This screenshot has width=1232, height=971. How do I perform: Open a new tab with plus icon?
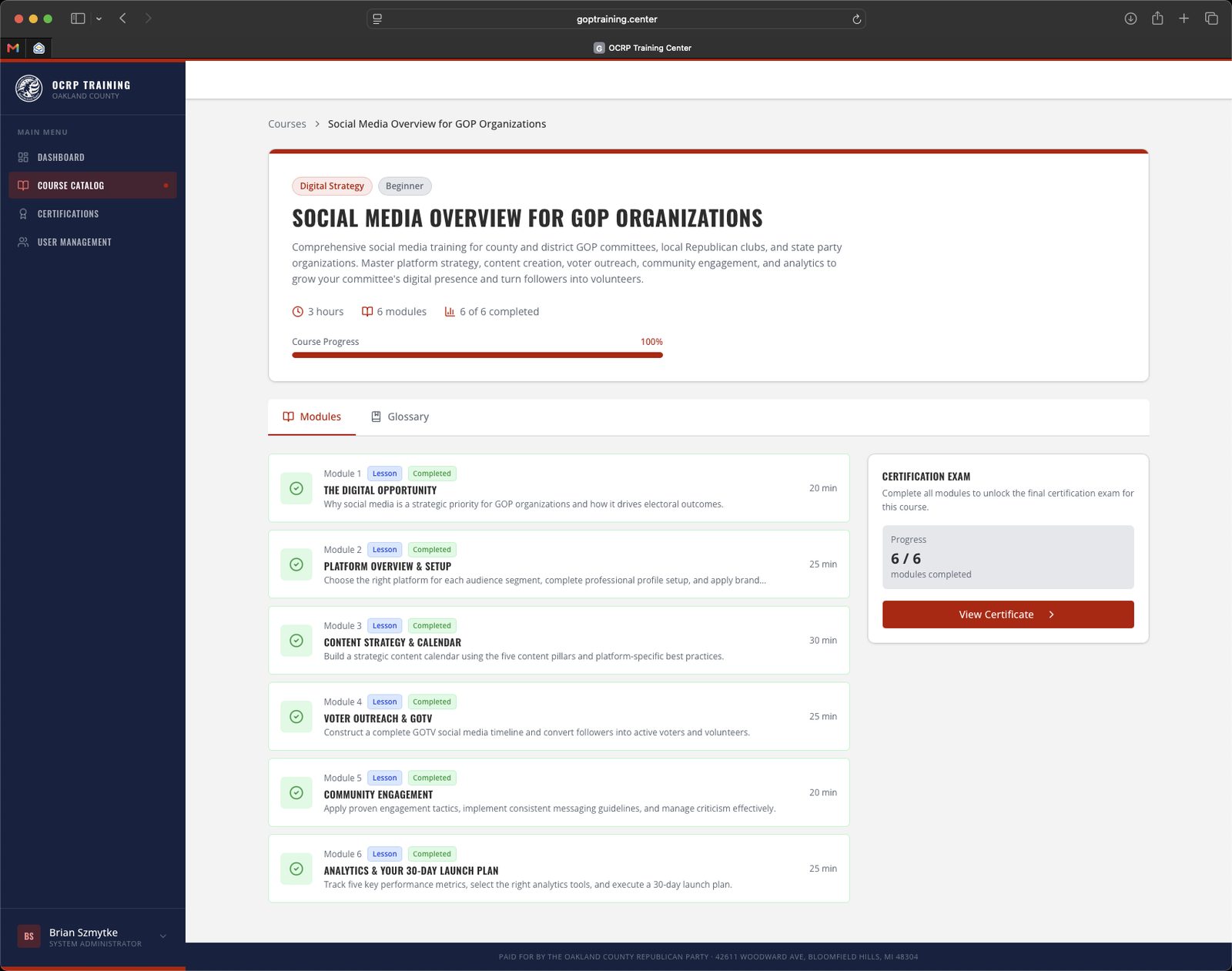pos(1184,18)
